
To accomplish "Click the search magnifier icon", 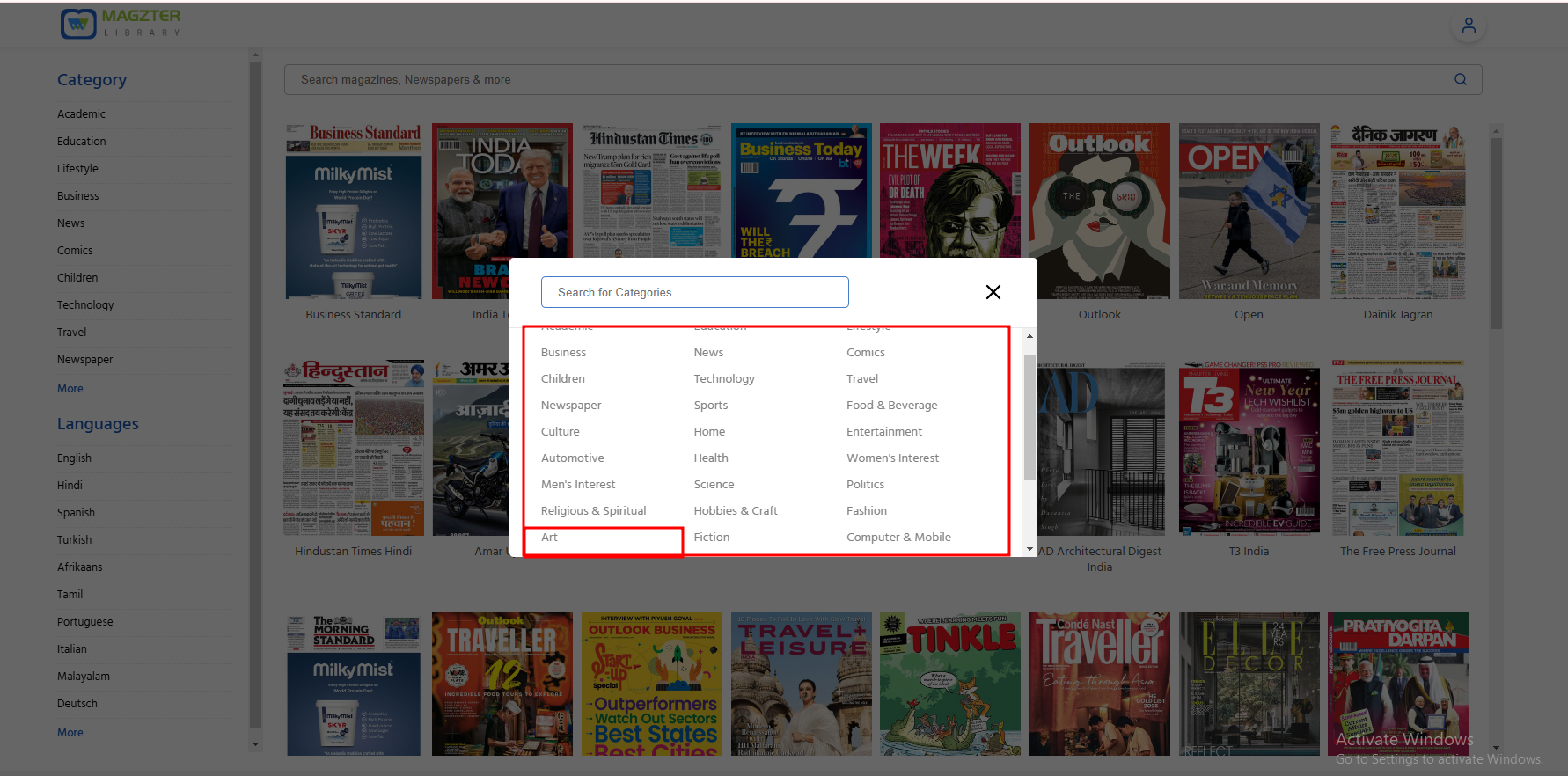I will pos(1460,79).
